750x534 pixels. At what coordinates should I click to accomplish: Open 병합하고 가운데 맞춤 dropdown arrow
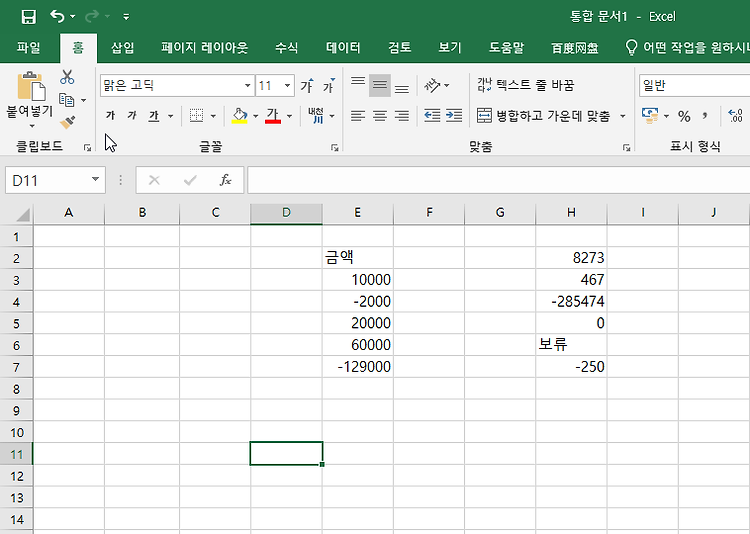622,116
